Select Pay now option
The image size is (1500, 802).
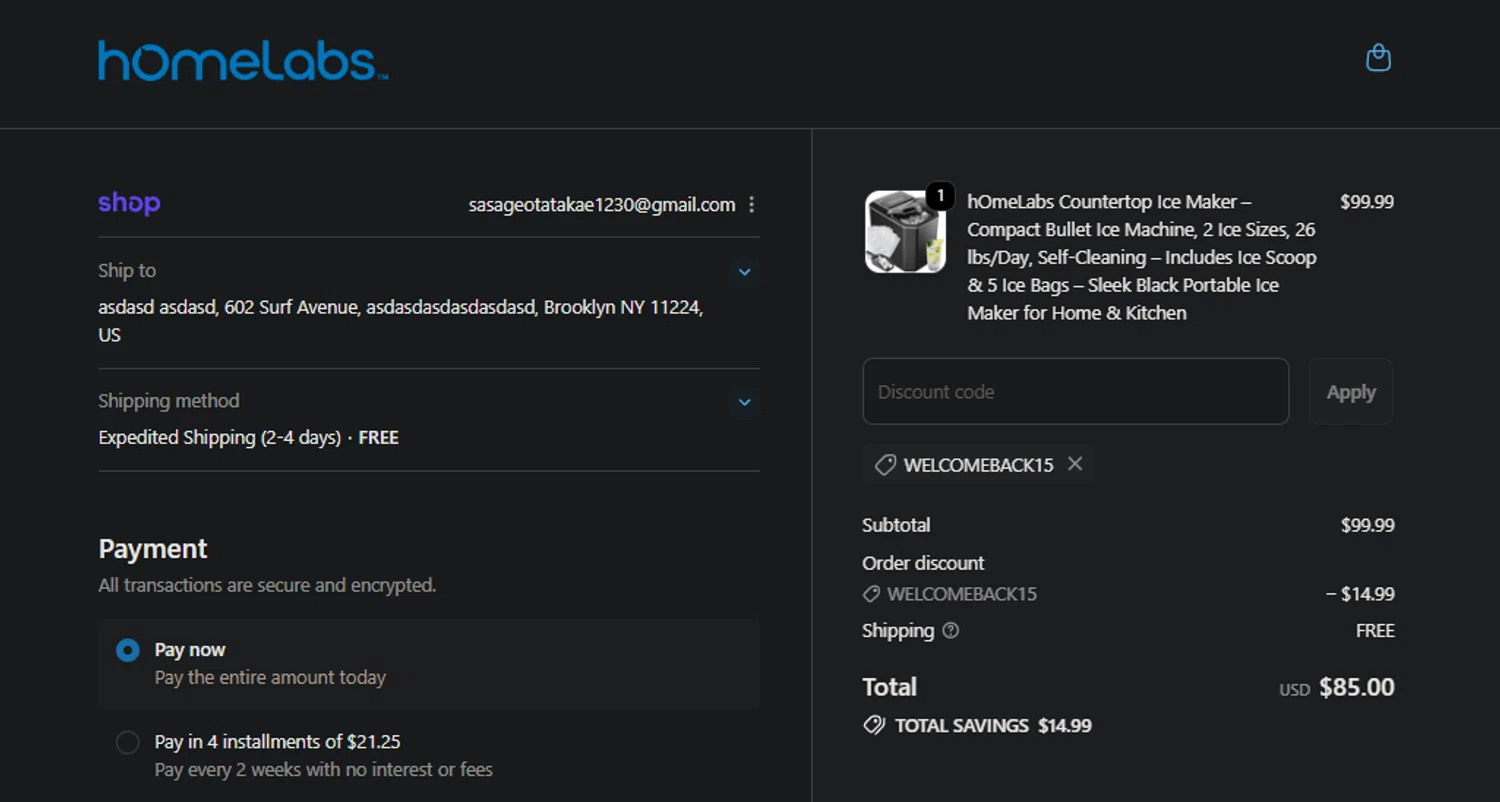pyautogui.click(x=128, y=651)
